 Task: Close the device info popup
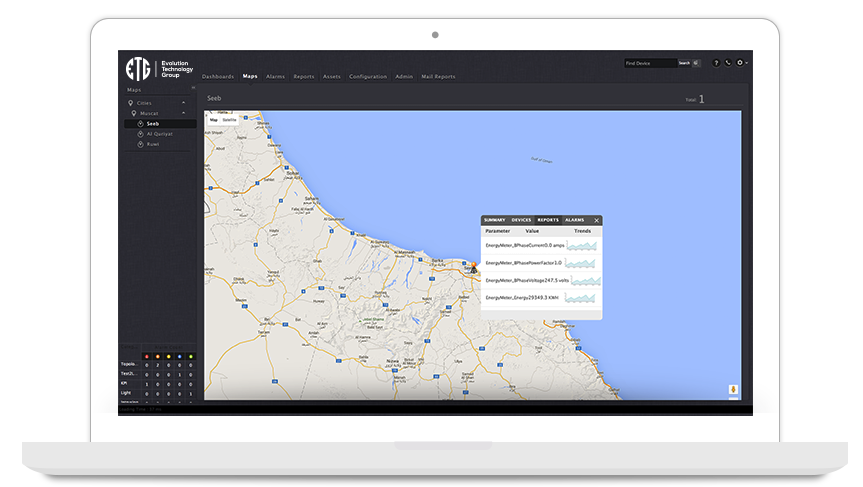click(x=597, y=221)
